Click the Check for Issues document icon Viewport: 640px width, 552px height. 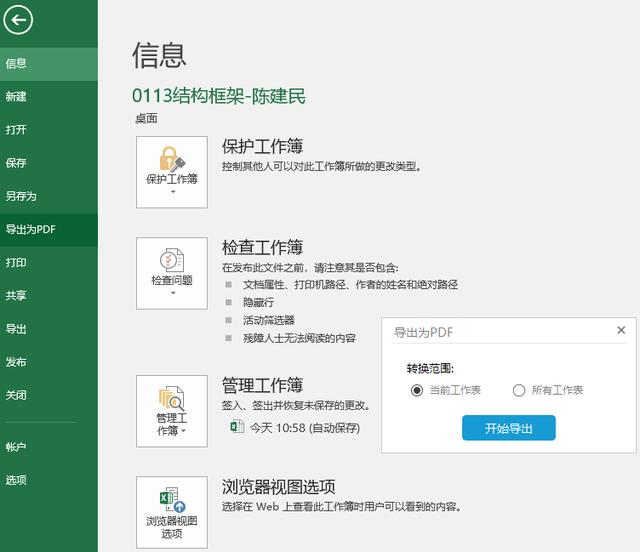click(172, 260)
